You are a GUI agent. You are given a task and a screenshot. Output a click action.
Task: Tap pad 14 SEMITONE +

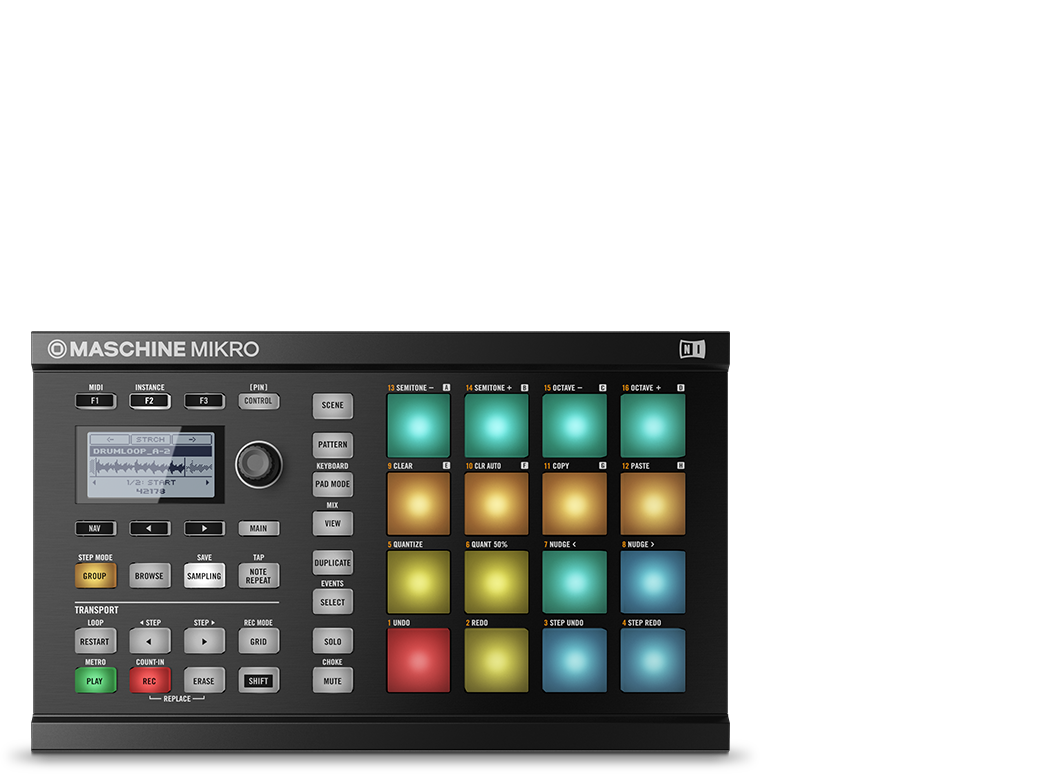496,426
